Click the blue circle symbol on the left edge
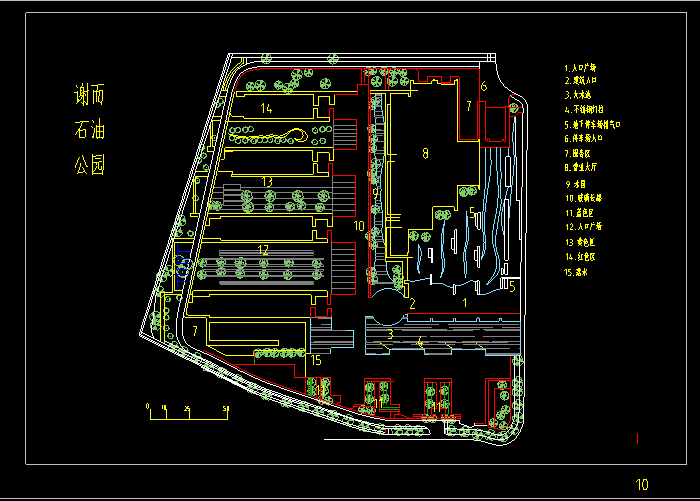Image resolution: width=700 pixels, height=501 pixels. 184,266
